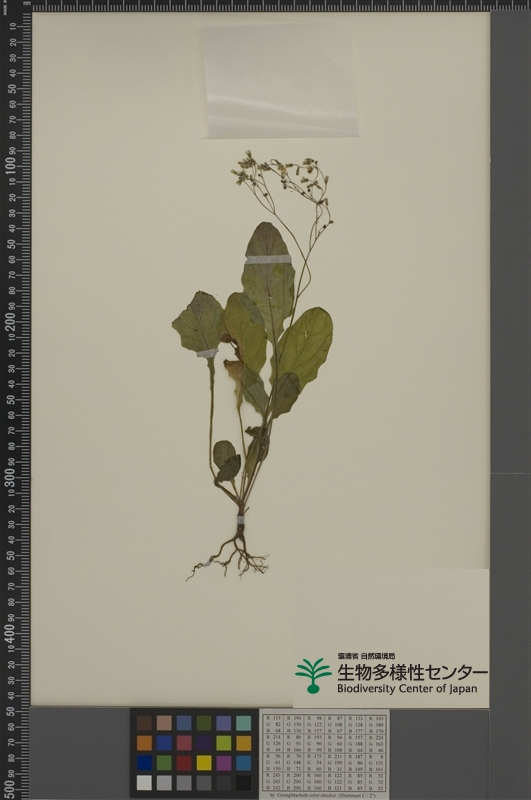
Task: Open the RGB values reference table
Action: (x=324, y=754)
